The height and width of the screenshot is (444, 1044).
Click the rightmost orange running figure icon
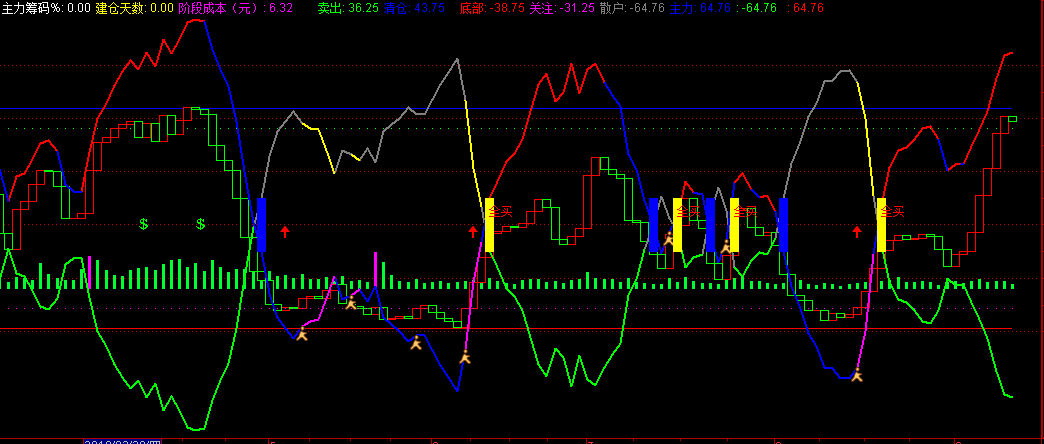(856, 376)
